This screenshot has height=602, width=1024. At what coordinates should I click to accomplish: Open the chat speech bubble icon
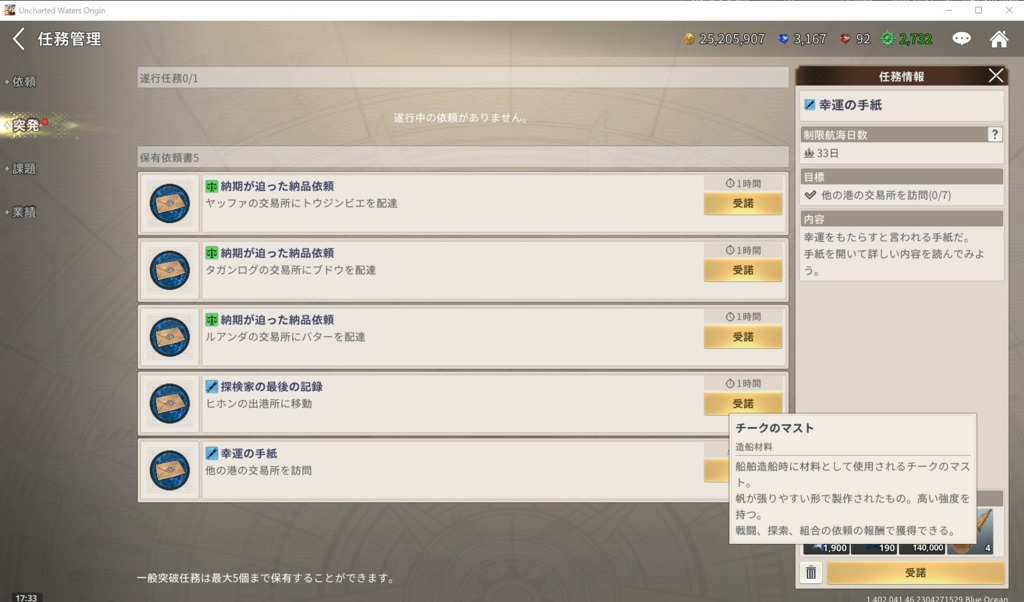(x=961, y=39)
